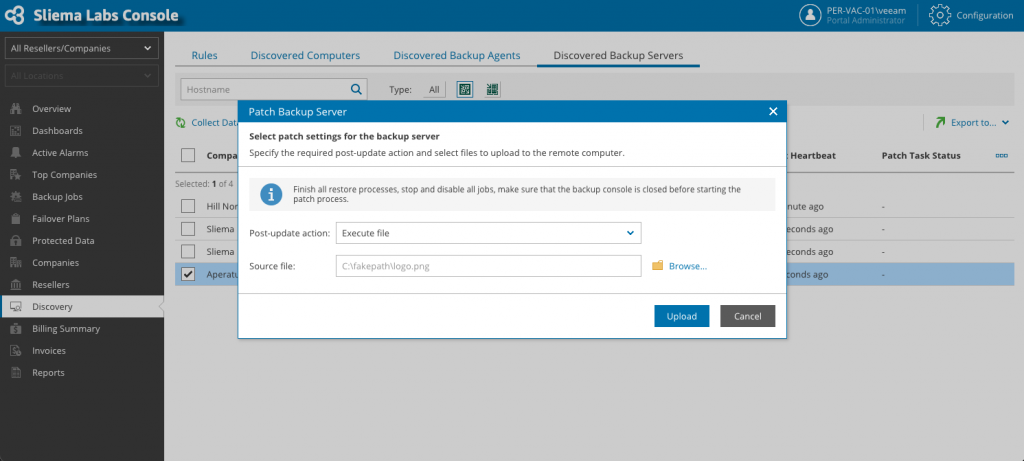Click the Configuration gear icon
The image size is (1024, 461).
click(x=939, y=15)
